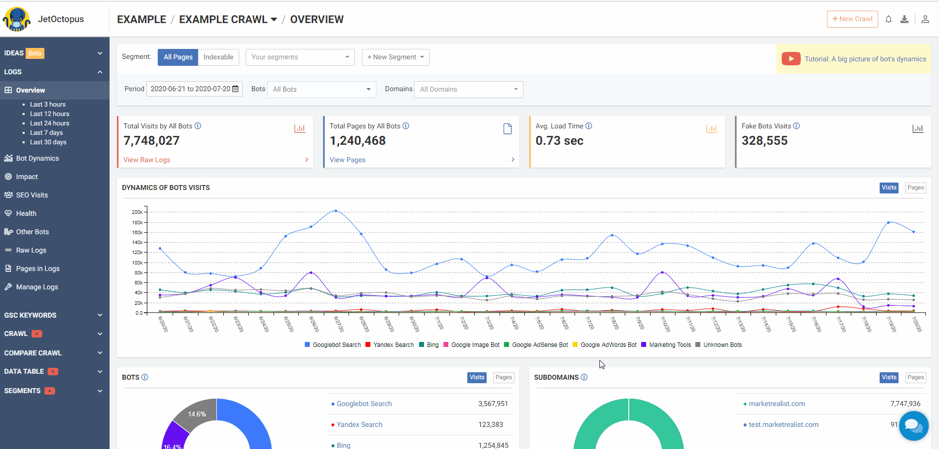Image resolution: width=939 pixels, height=449 pixels.
Task: Click info icon next to Total Visits
Action: (198, 126)
